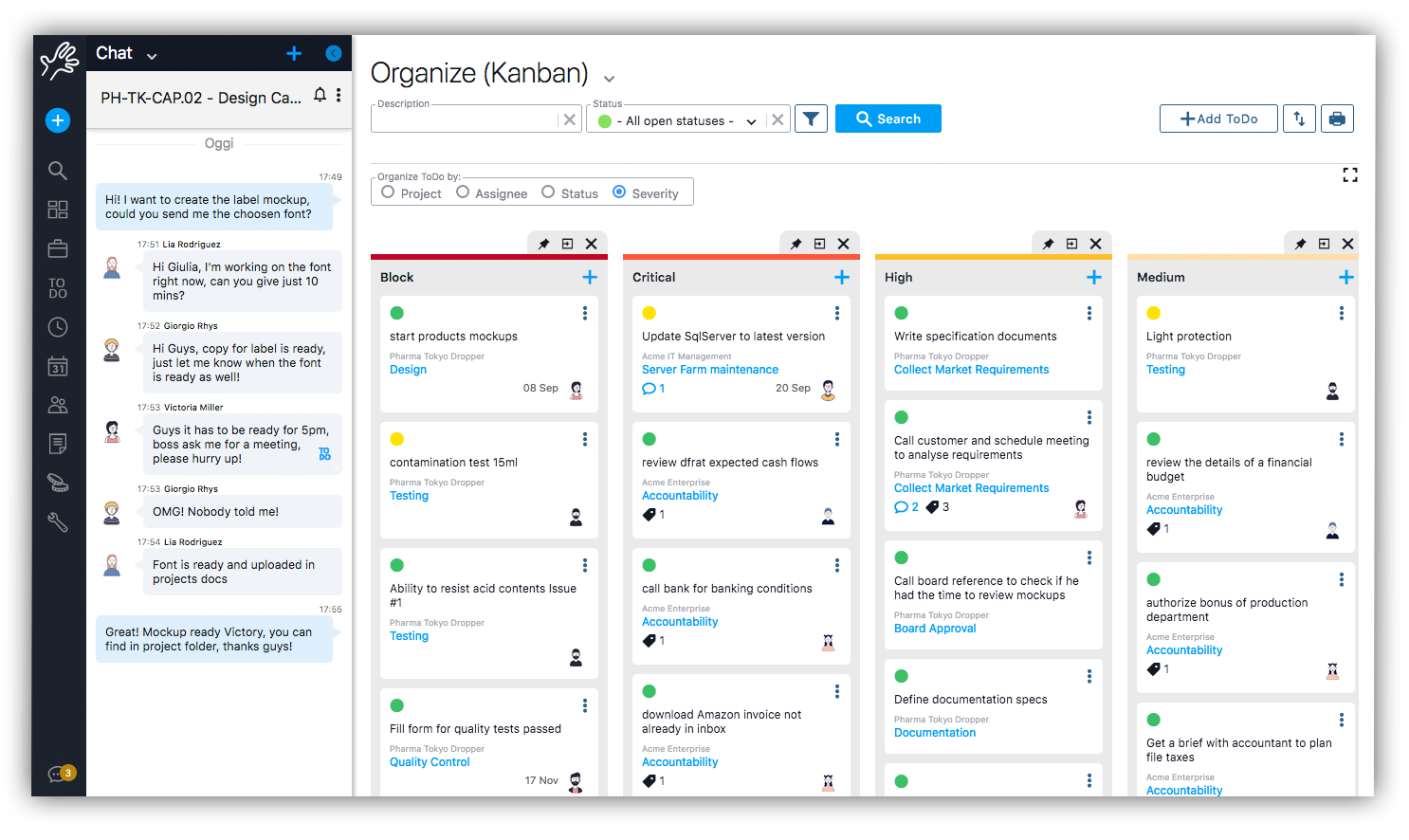Click the comment count on Update SqlServer card
This screenshot has height=840, width=1409.
[x=653, y=389]
